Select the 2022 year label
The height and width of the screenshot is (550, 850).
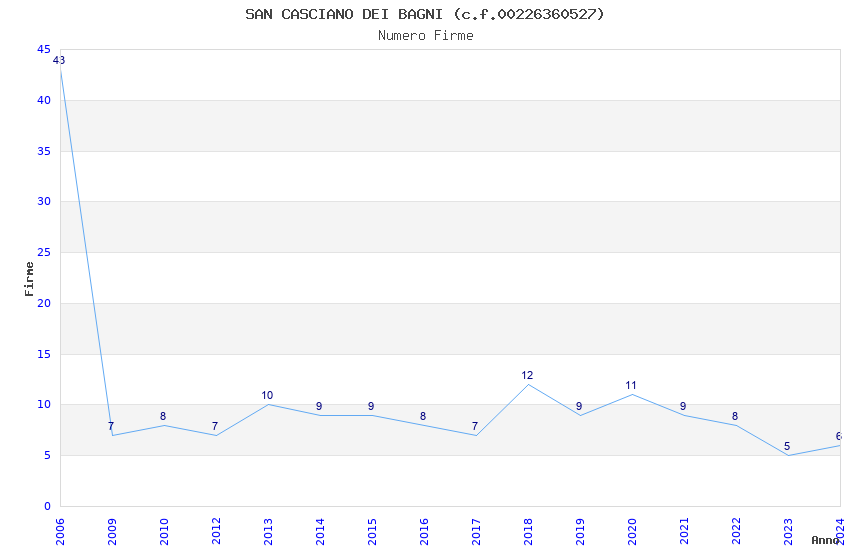click(x=737, y=532)
